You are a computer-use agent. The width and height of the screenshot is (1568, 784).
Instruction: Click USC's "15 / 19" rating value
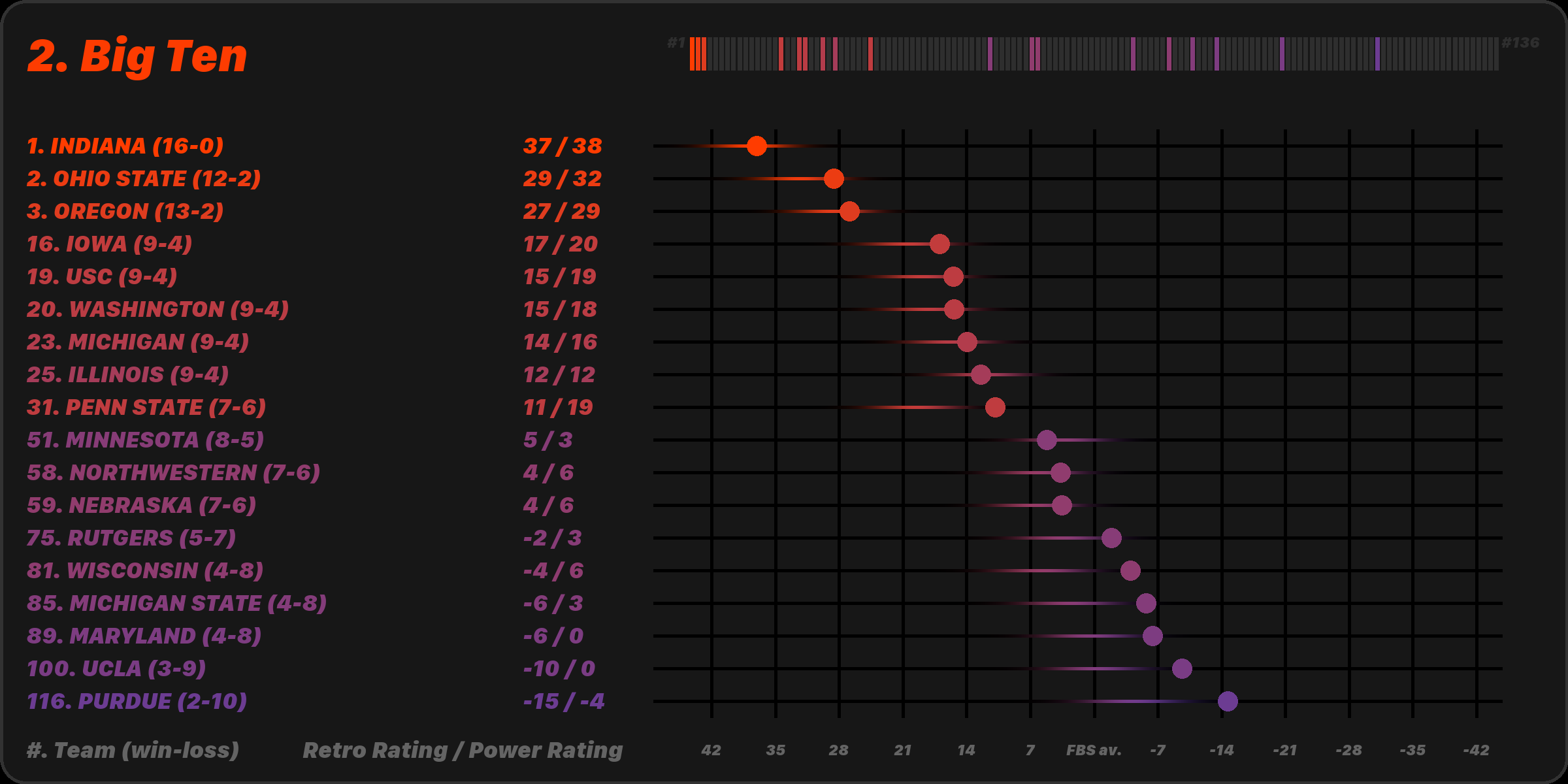tap(560, 276)
